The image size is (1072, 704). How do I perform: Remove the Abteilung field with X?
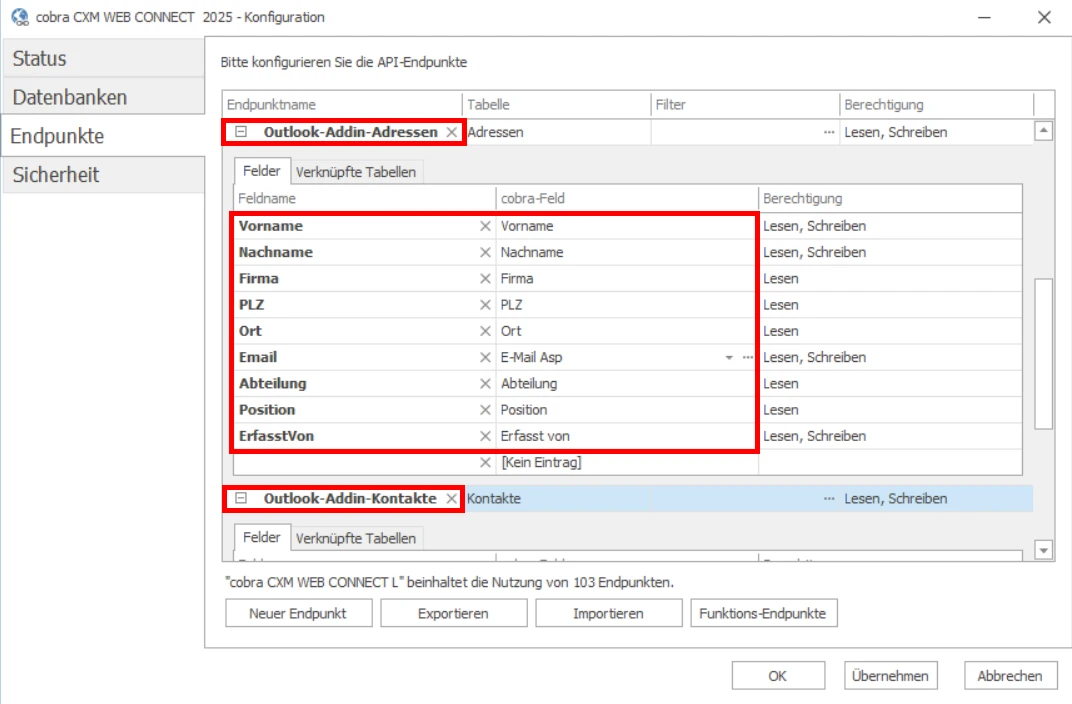click(485, 383)
